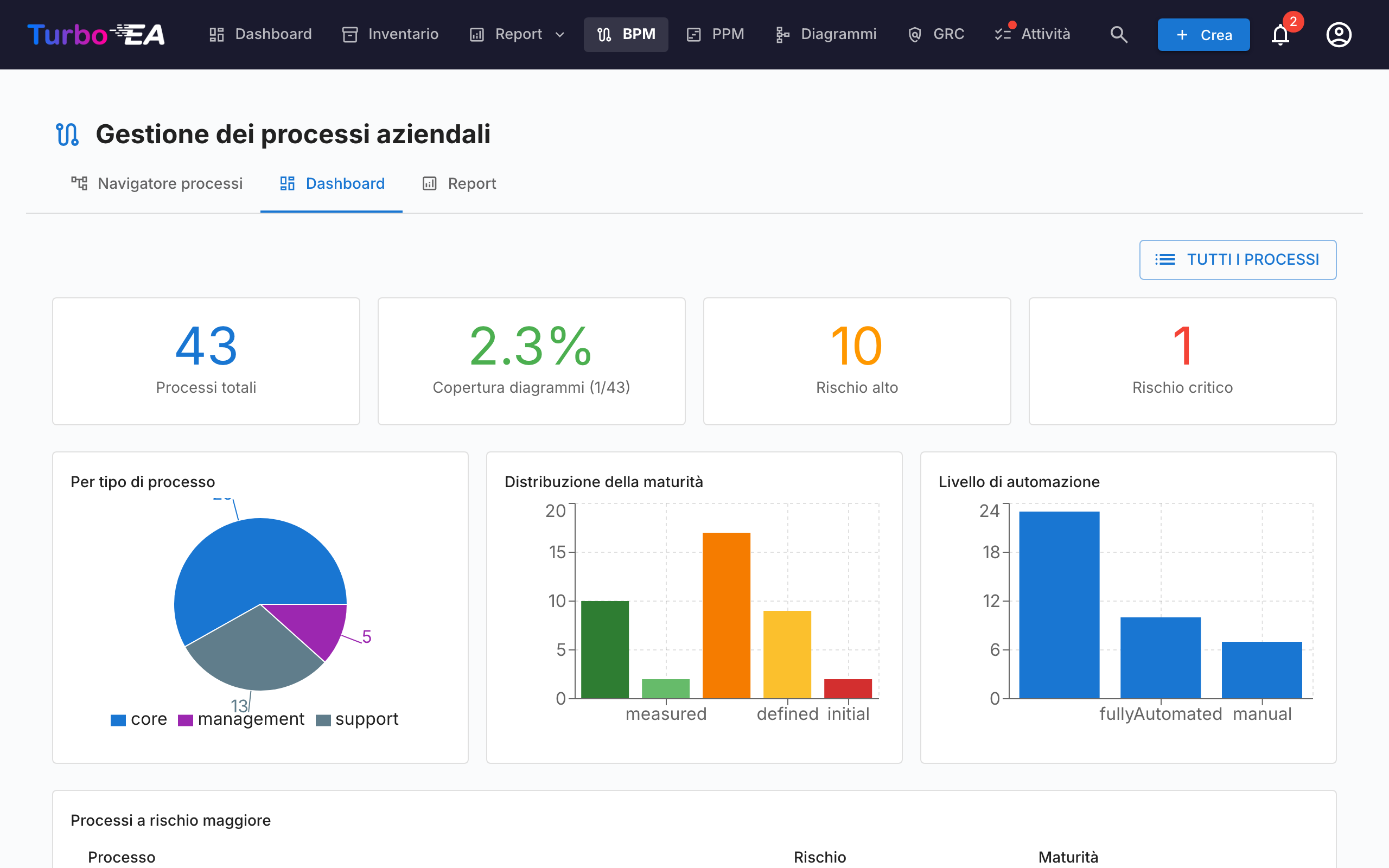Click the GRC shield icon
1389x868 pixels.
pos(914,34)
